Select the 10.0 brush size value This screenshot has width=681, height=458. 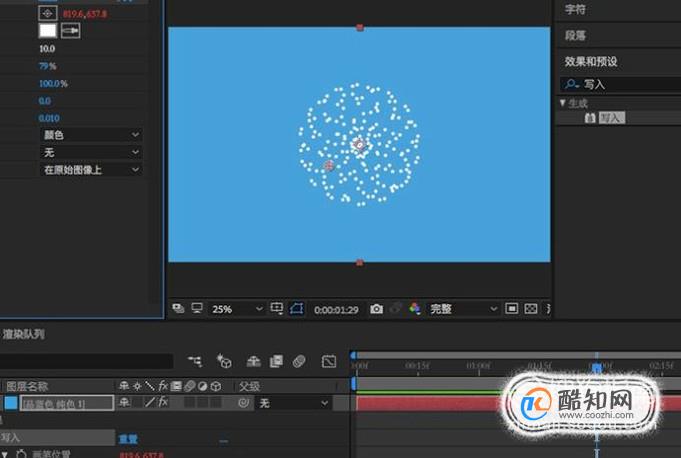tap(47, 49)
